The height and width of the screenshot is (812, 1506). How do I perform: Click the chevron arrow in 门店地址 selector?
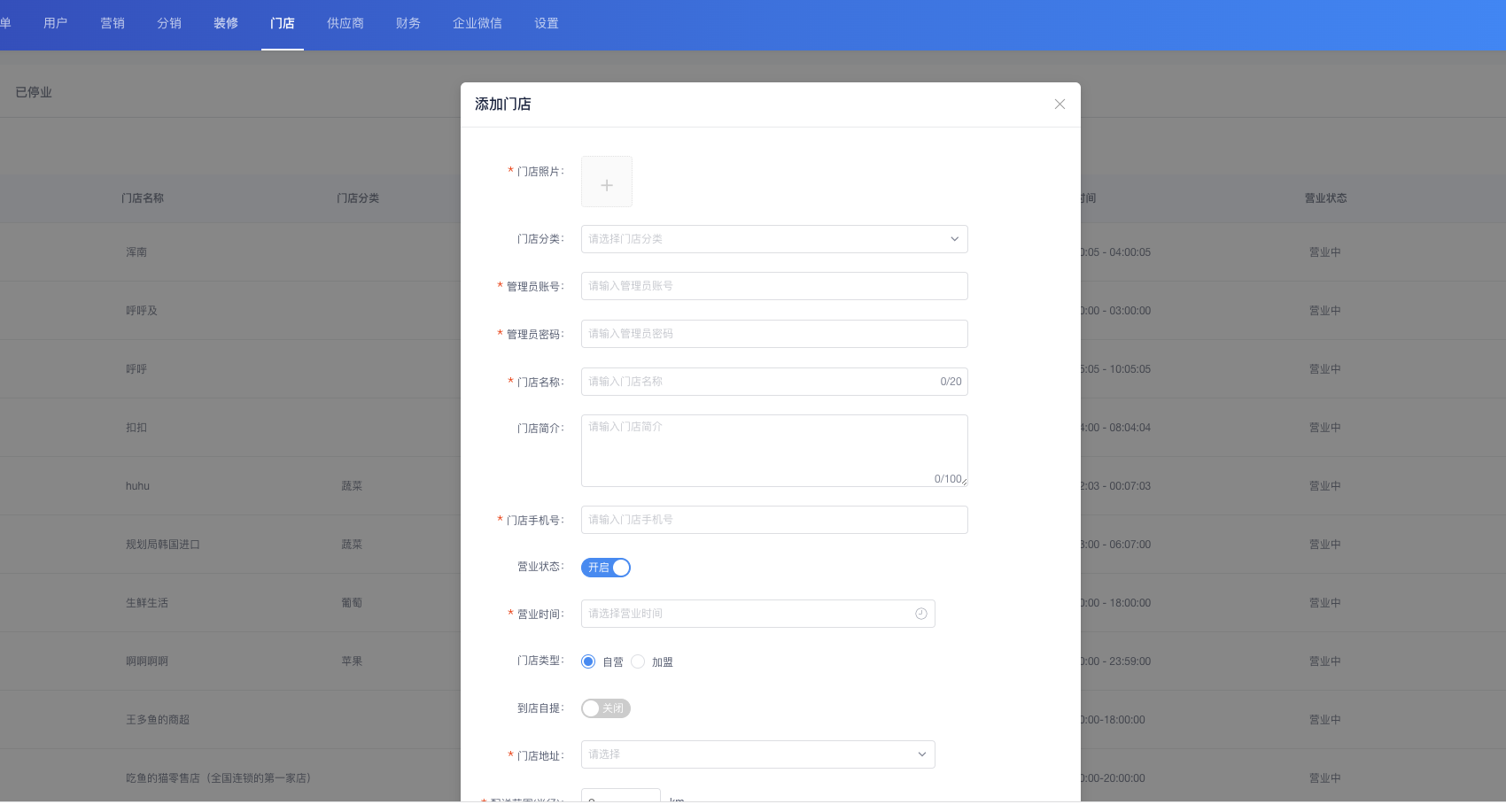[921, 754]
